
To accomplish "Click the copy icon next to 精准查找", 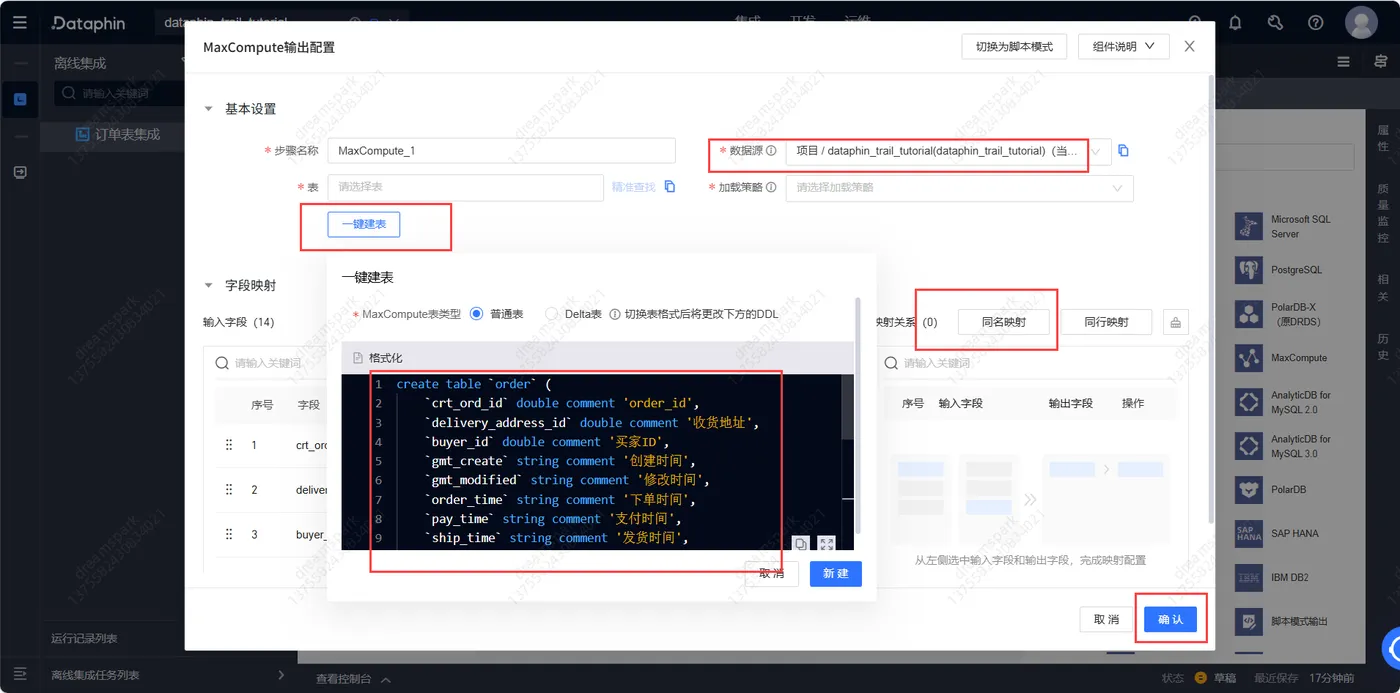I will pyautogui.click(x=670, y=187).
